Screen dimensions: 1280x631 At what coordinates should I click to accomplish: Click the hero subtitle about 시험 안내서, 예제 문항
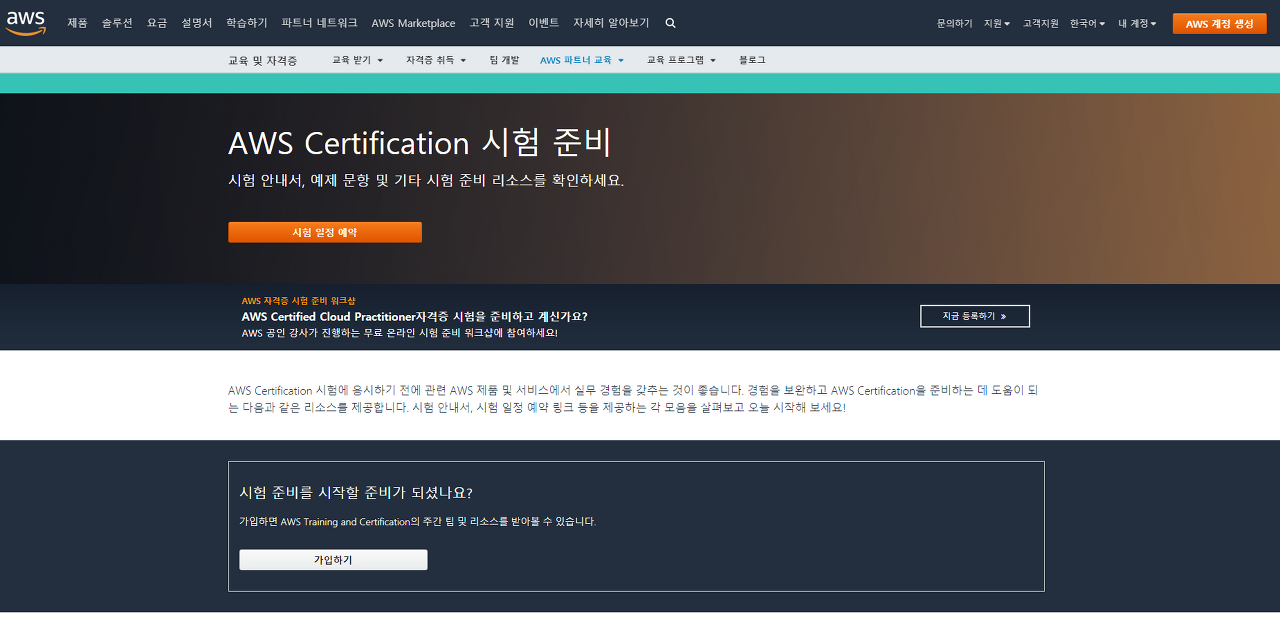point(426,181)
